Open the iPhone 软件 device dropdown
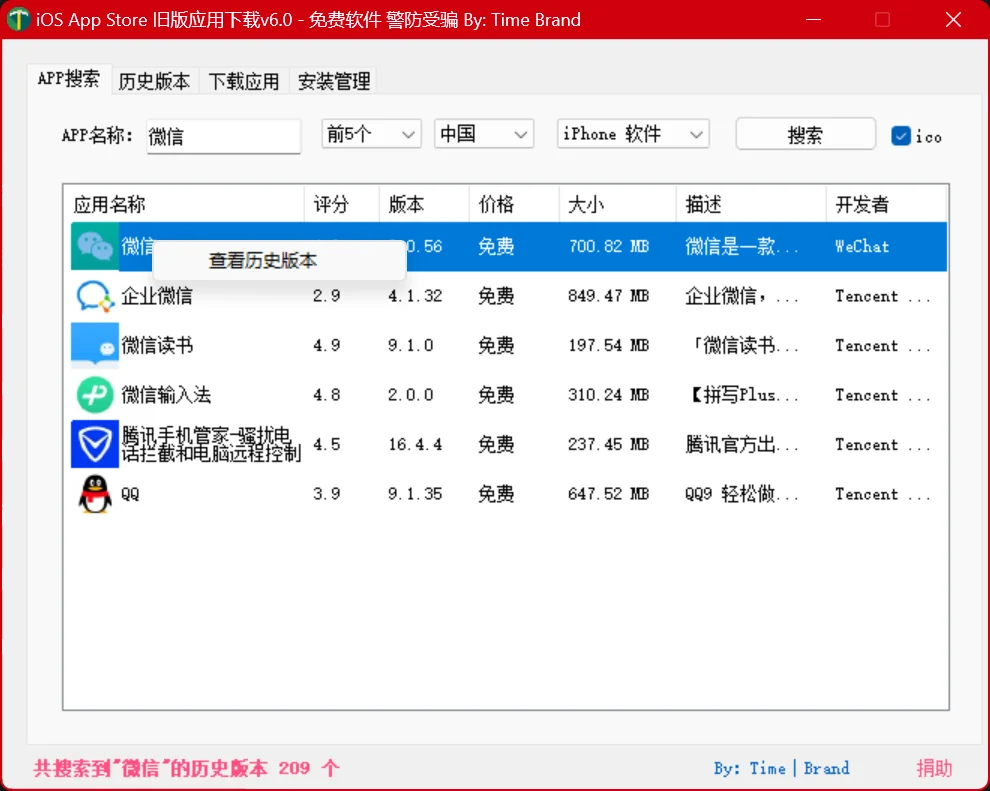990x791 pixels. 632,133
